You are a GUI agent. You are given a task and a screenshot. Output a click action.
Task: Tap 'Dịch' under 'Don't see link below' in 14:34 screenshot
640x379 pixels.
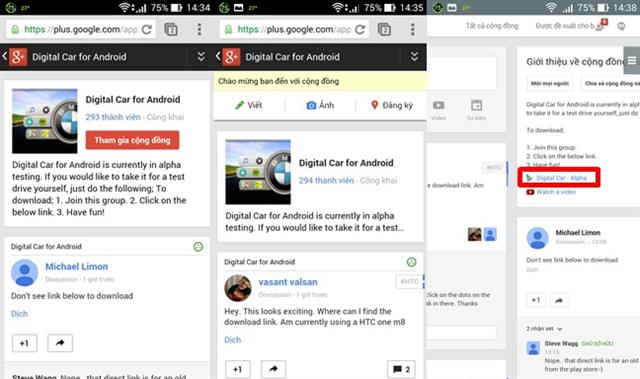pyautogui.click(x=19, y=314)
